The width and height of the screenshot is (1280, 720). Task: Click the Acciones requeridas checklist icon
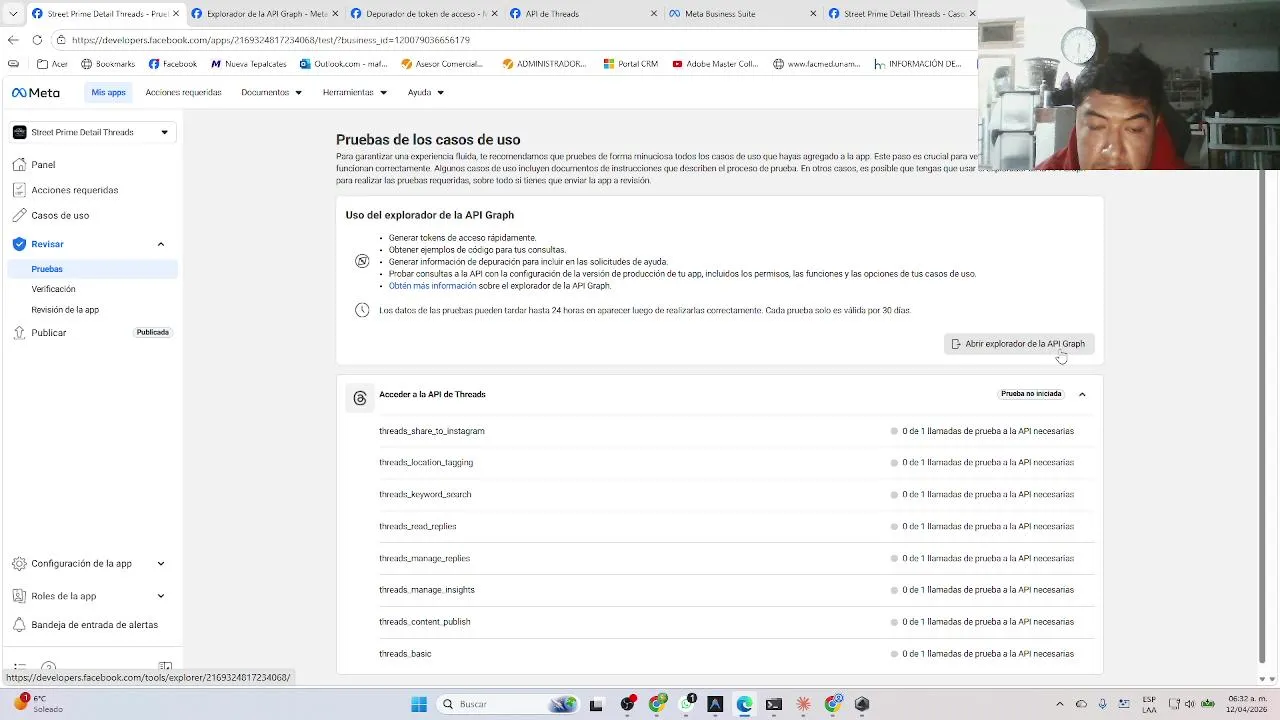point(19,190)
